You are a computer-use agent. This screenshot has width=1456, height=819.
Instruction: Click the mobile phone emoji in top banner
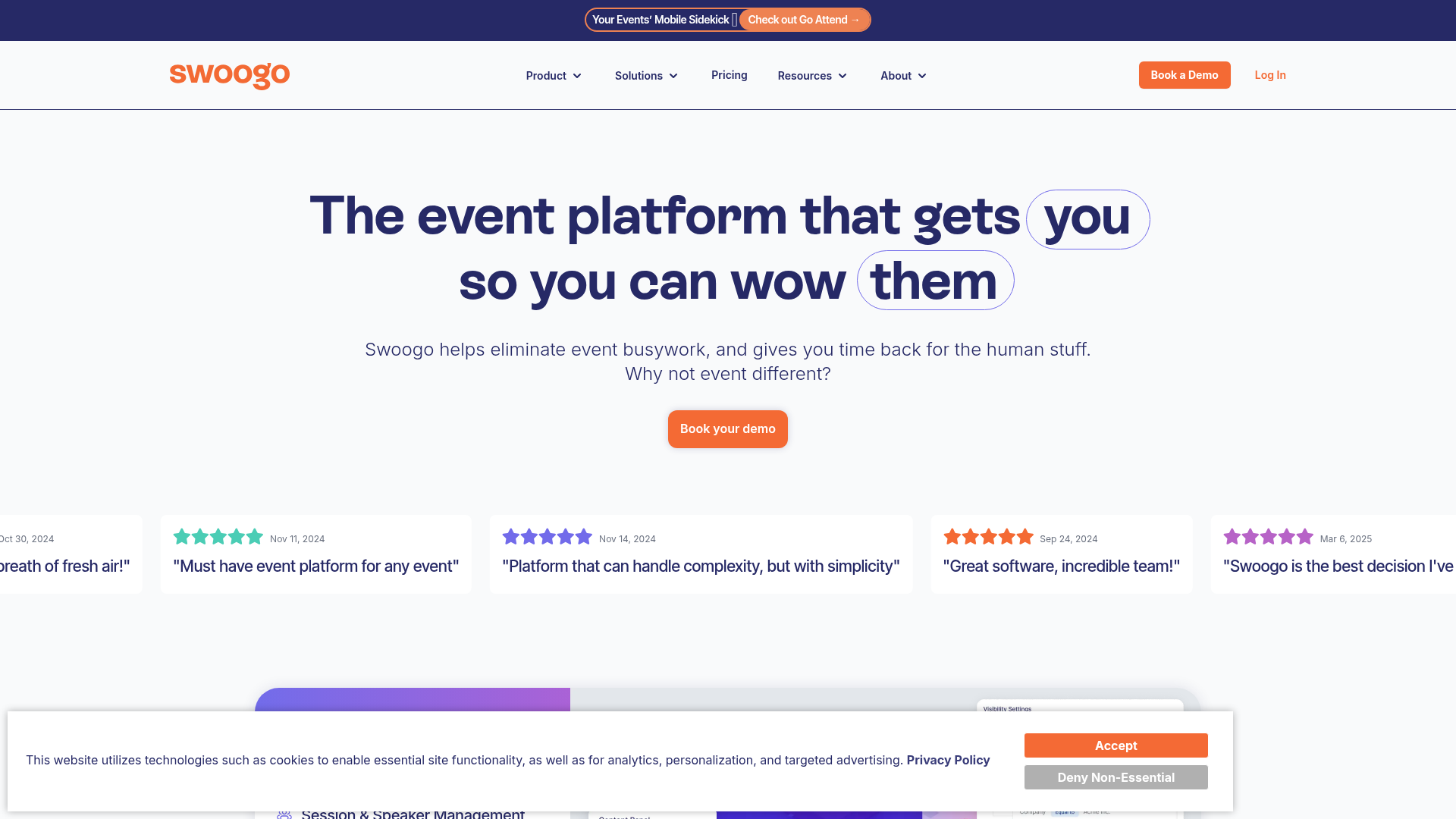(734, 19)
